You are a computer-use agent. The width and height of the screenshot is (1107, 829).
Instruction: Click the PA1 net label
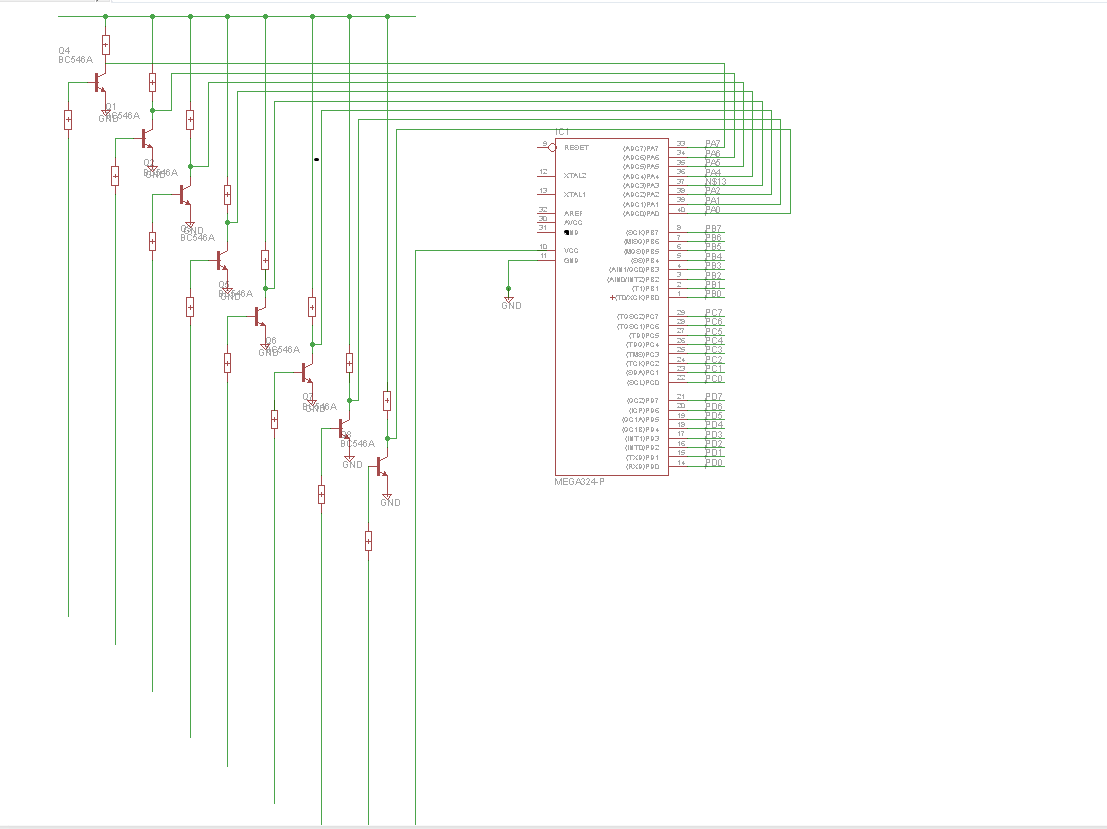tap(713, 201)
